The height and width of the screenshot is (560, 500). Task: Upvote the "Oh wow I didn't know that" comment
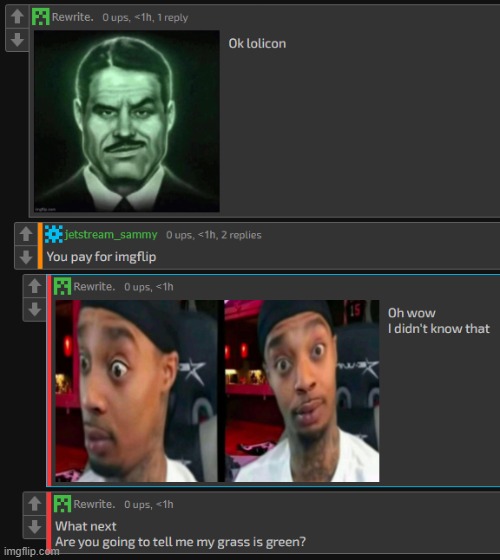pos(34,286)
